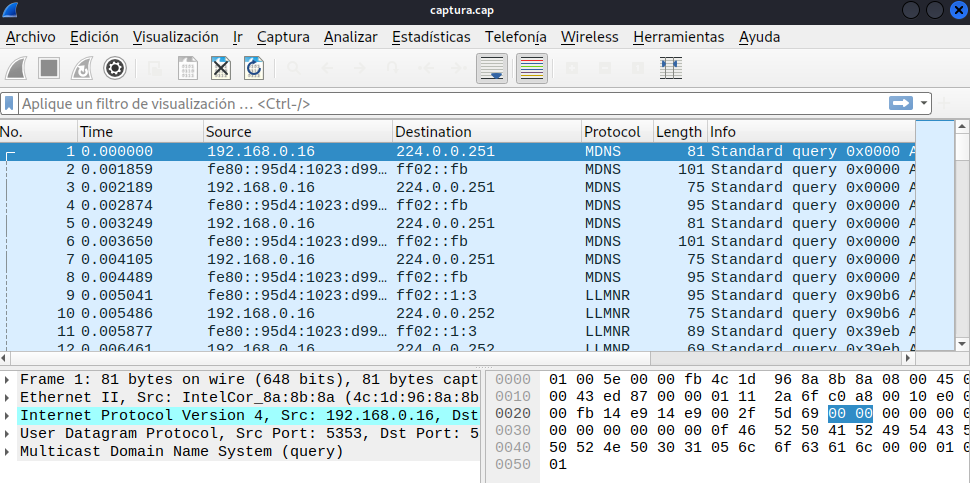Jump to the last packet

tap(458, 68)
